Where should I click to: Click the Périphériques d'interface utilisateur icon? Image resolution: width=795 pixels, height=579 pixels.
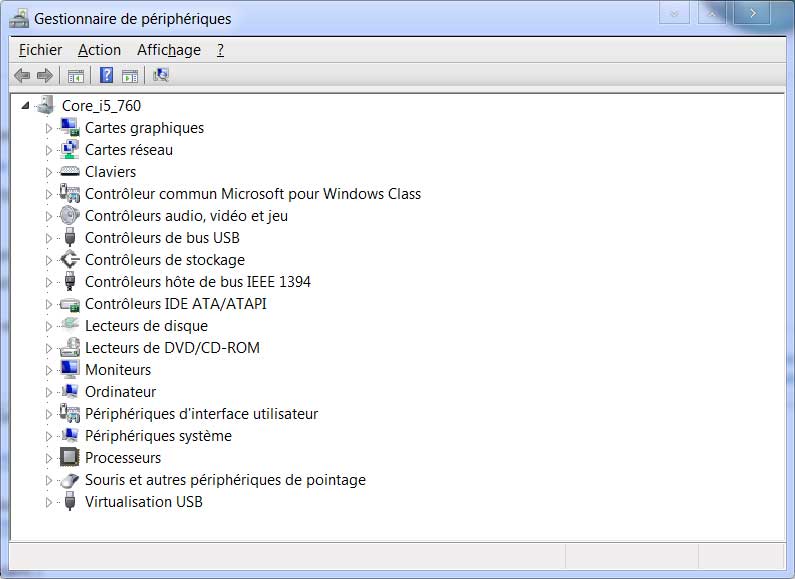coord(69,413)
